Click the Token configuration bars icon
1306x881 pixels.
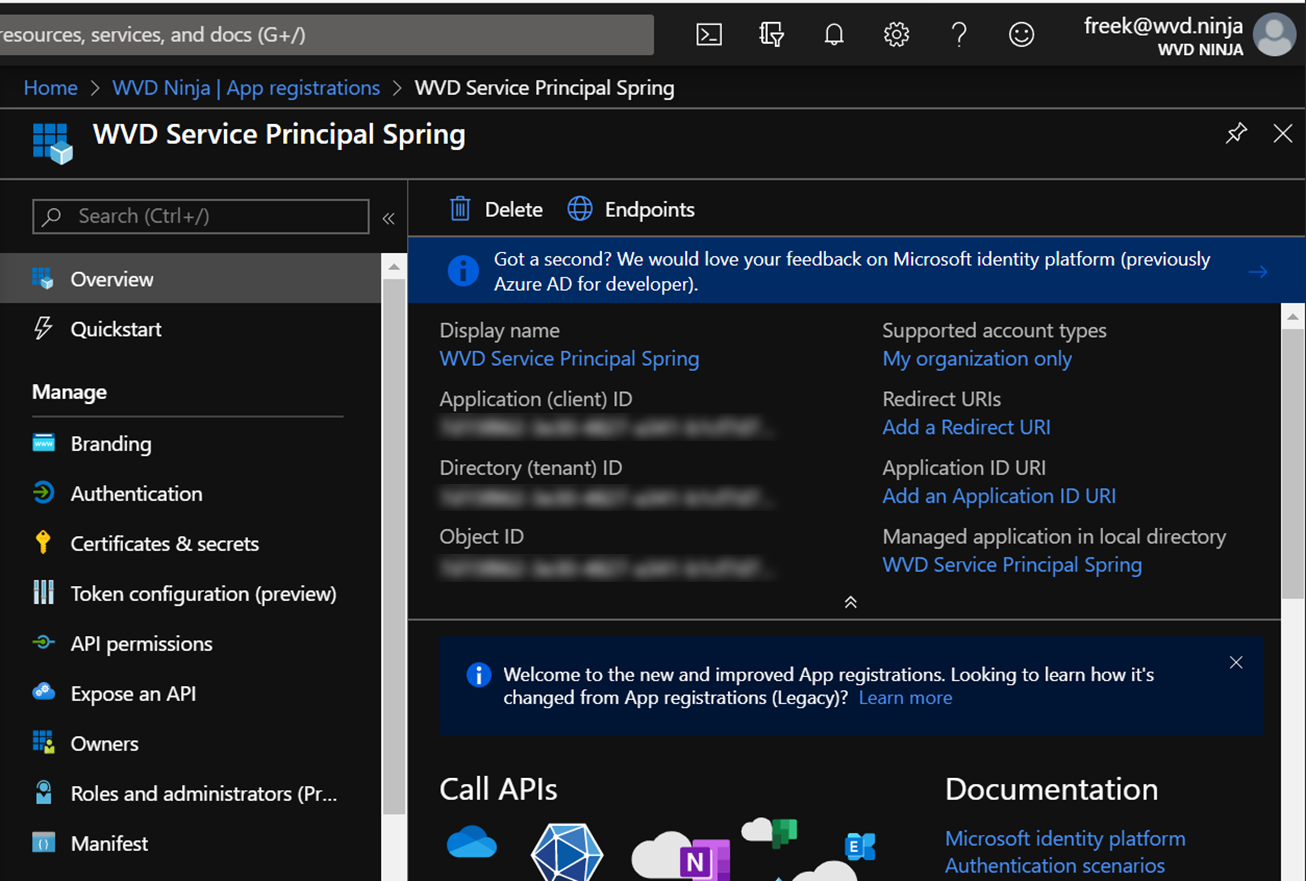click(x=43, y=592)
